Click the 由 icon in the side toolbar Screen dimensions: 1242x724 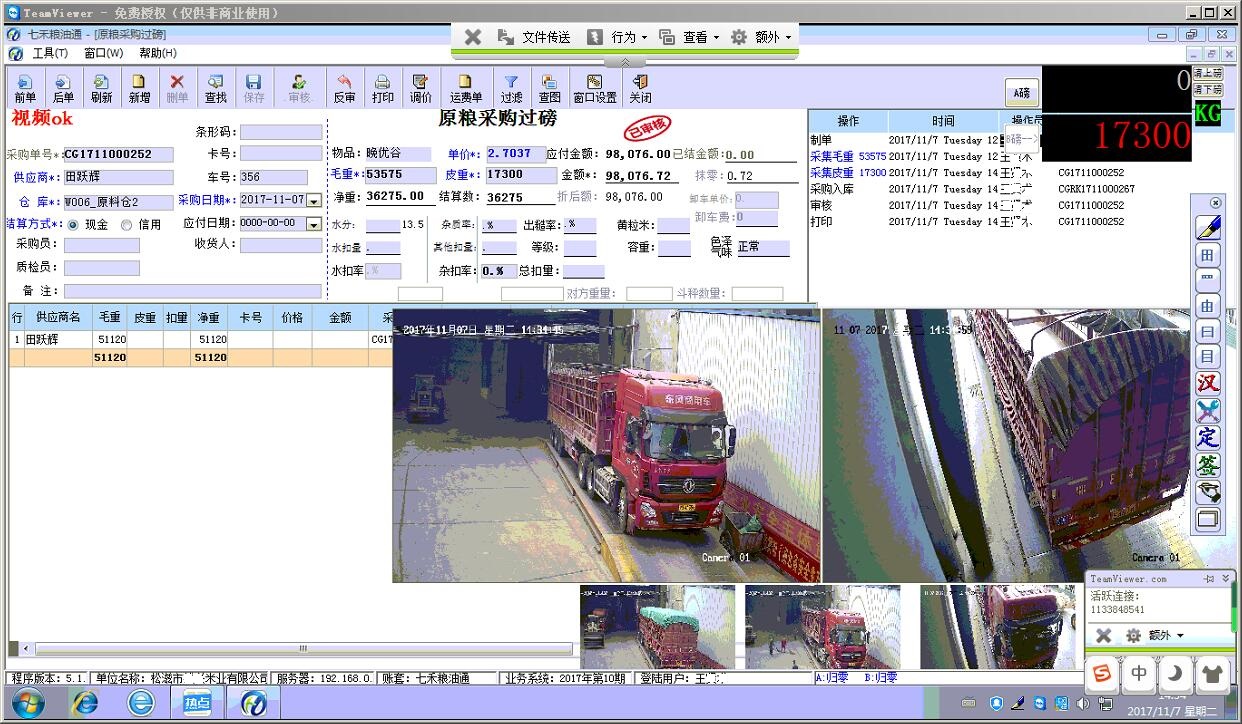pyautogui.click(x=1208, y=306)
